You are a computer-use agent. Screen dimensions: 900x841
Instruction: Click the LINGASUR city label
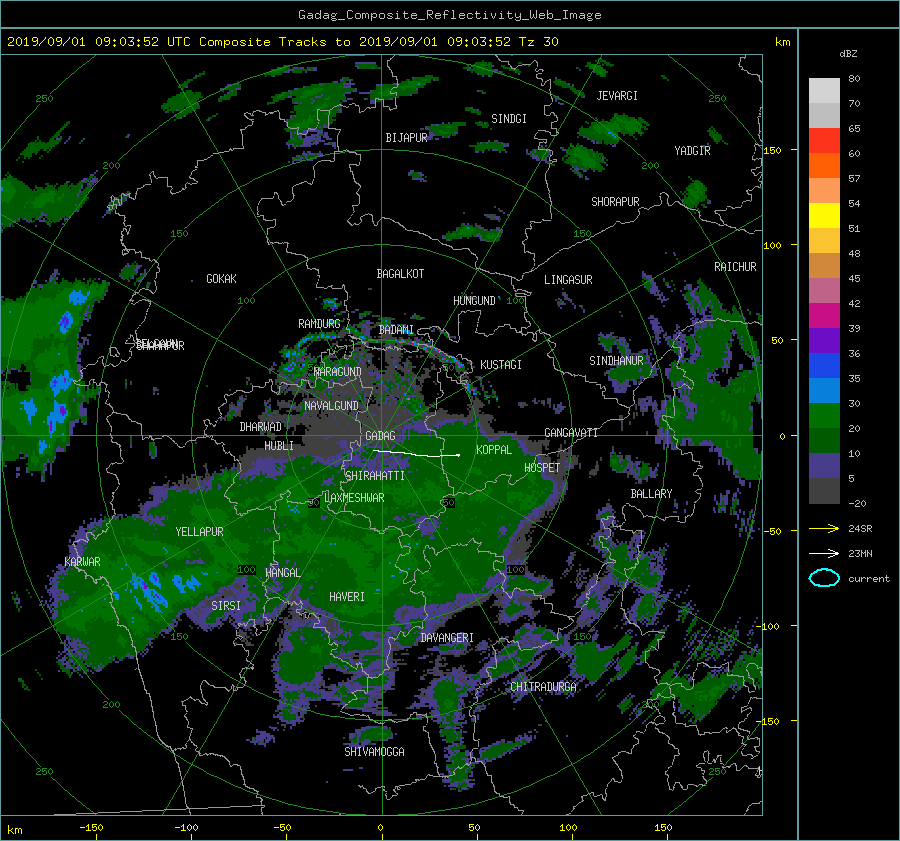(x=568, y=280)
